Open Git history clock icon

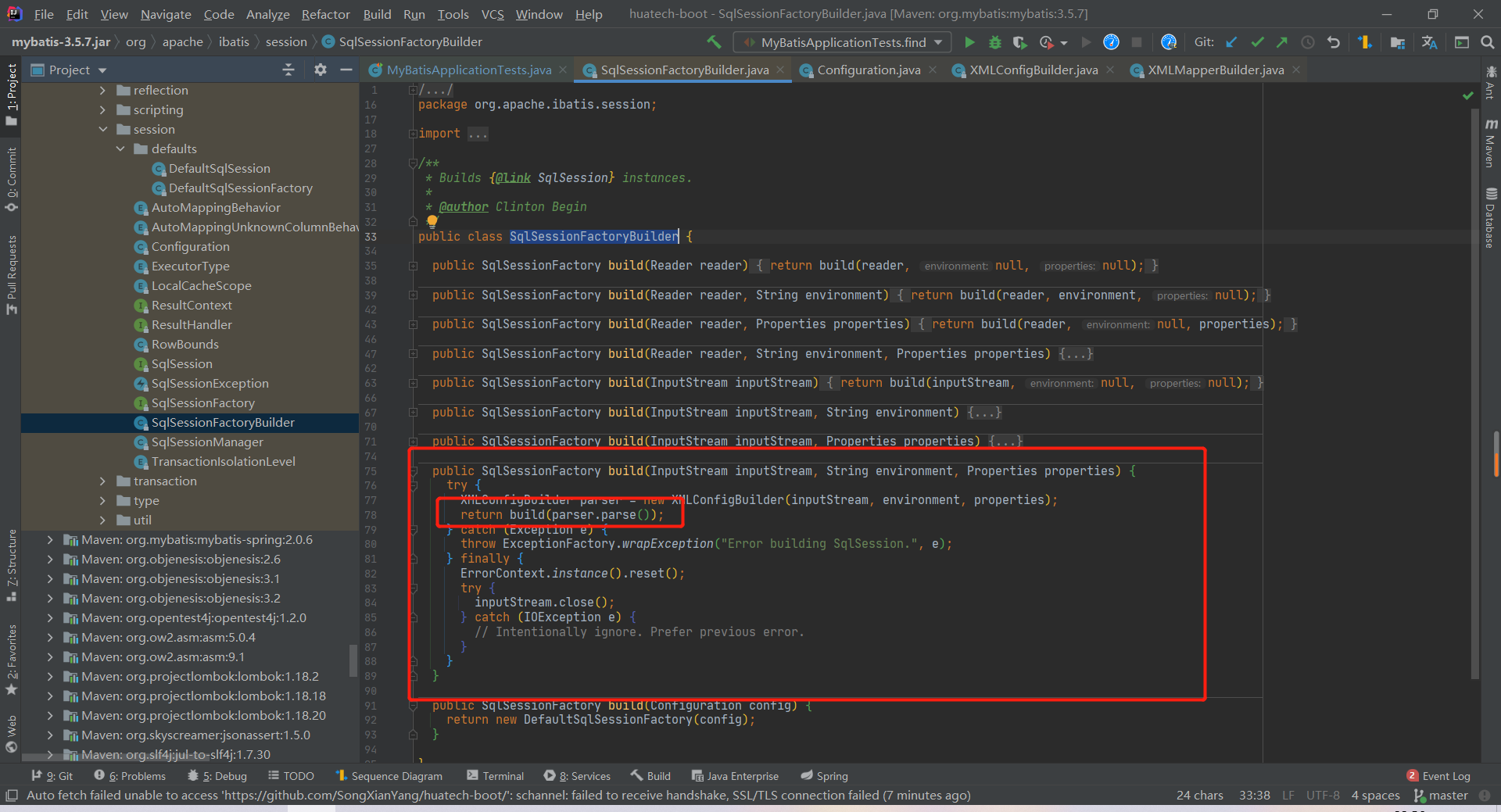1307,42
